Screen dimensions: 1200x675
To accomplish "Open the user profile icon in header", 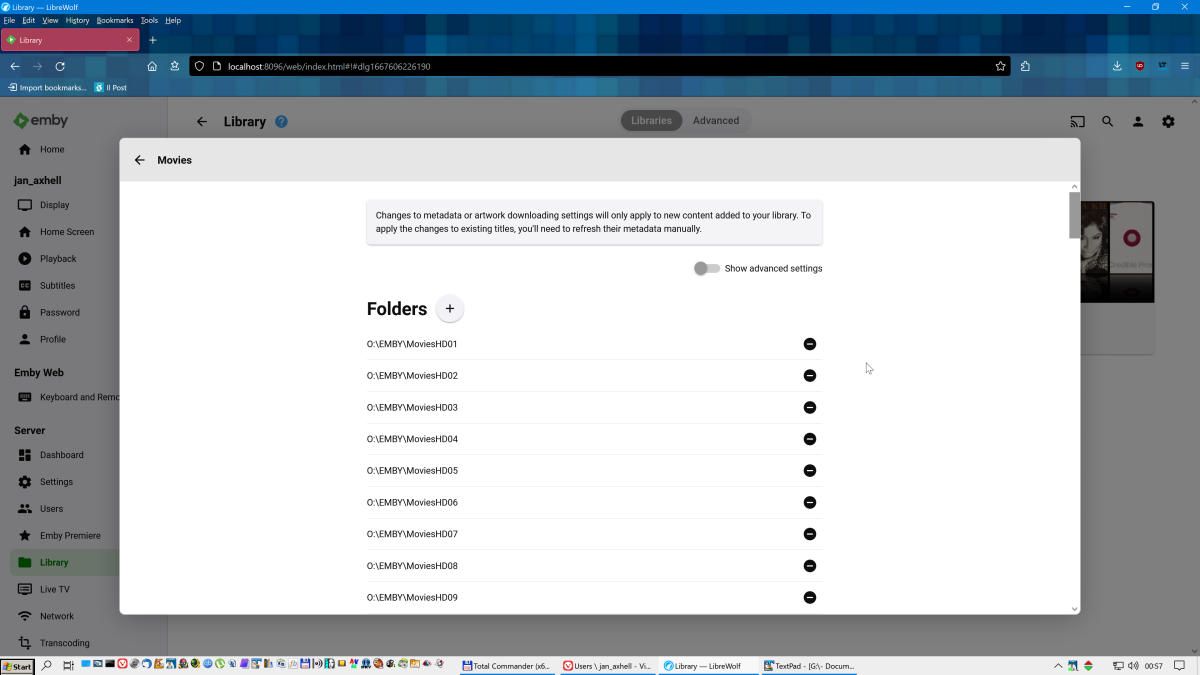I will (x=1138, y=121).
